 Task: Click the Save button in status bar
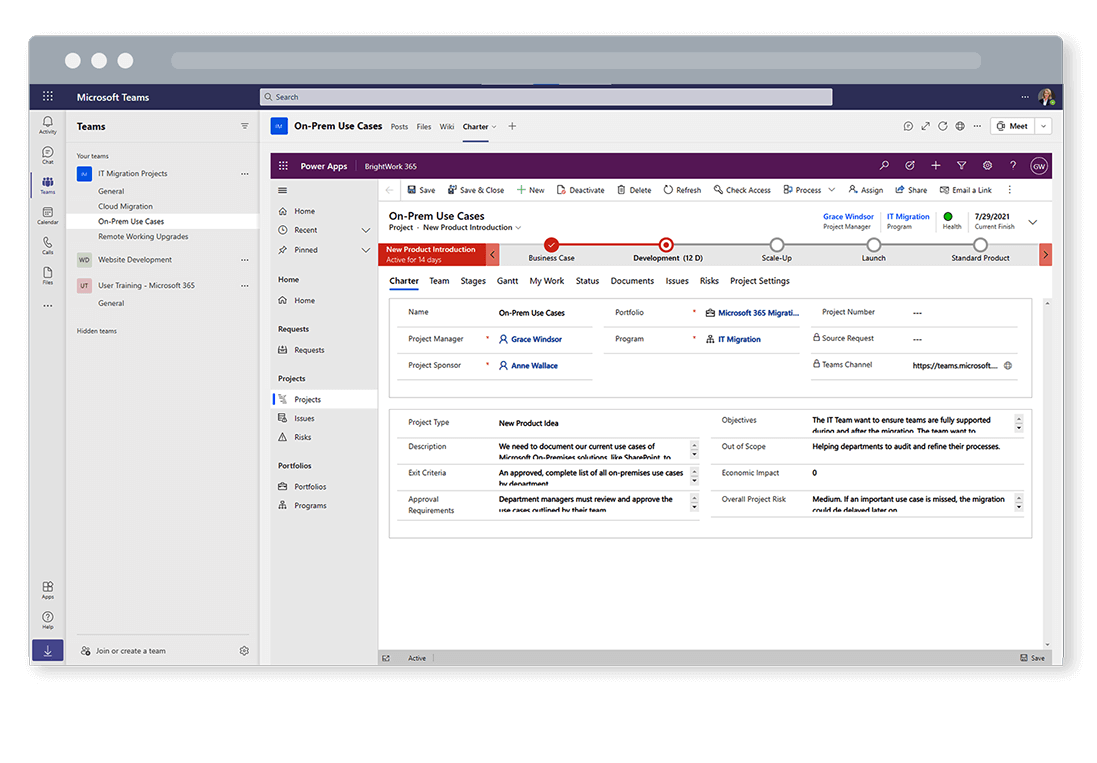click(x=1032, y=657)
